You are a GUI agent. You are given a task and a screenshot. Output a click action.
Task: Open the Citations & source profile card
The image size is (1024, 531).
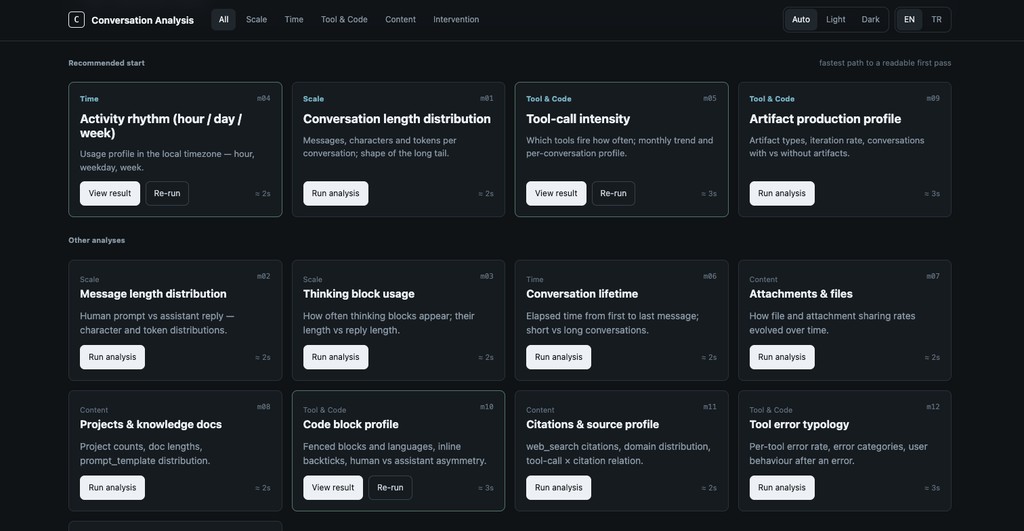click(x=592, y=424)
